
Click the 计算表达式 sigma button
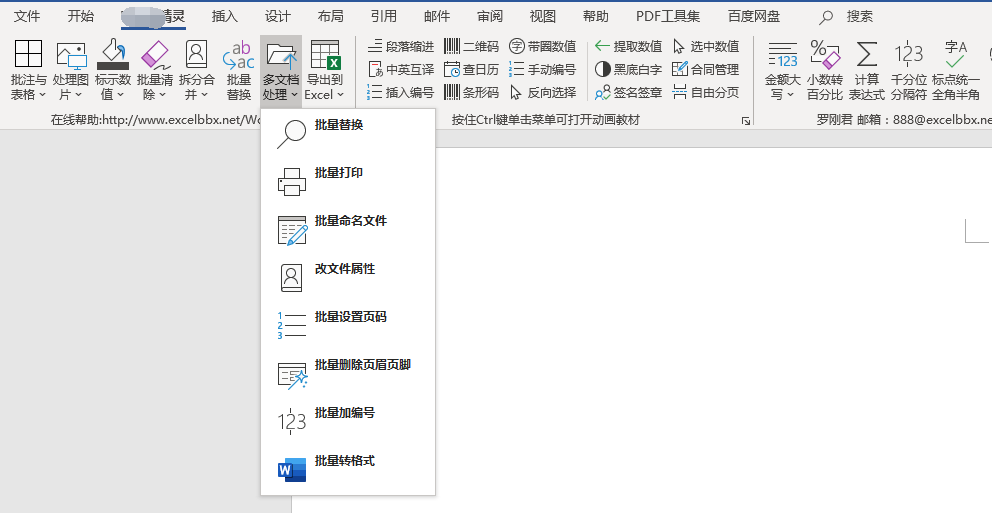coord(866,70)
